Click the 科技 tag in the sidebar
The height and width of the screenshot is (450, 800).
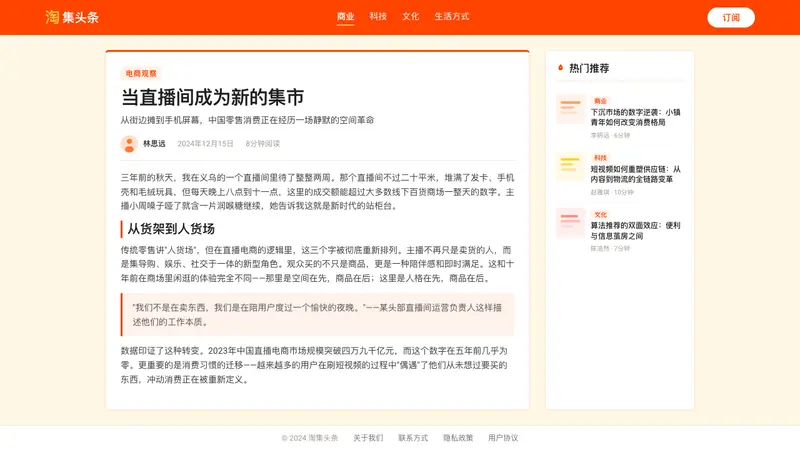tap(600, 158)
